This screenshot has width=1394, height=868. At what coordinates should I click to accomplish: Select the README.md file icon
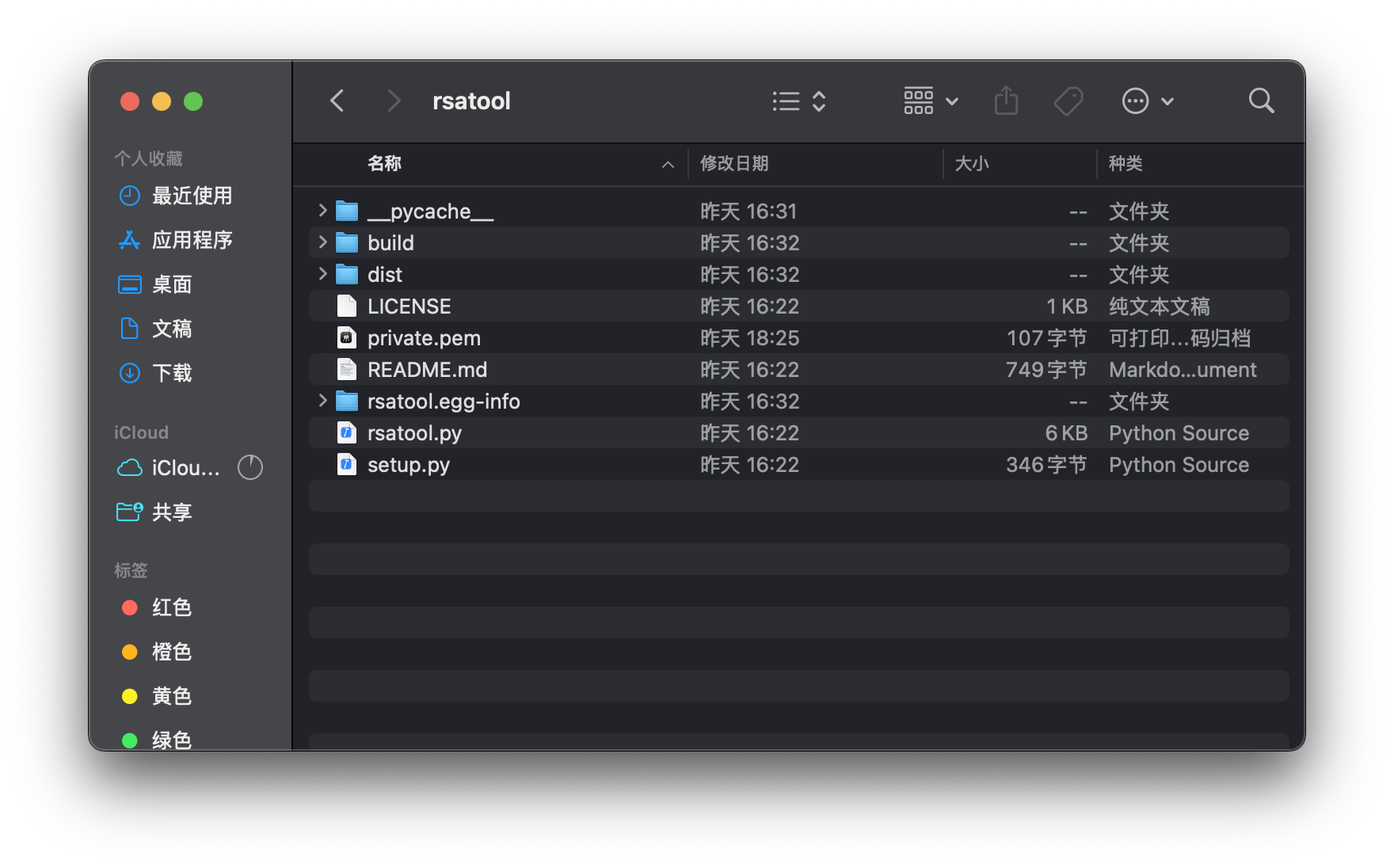347,369
